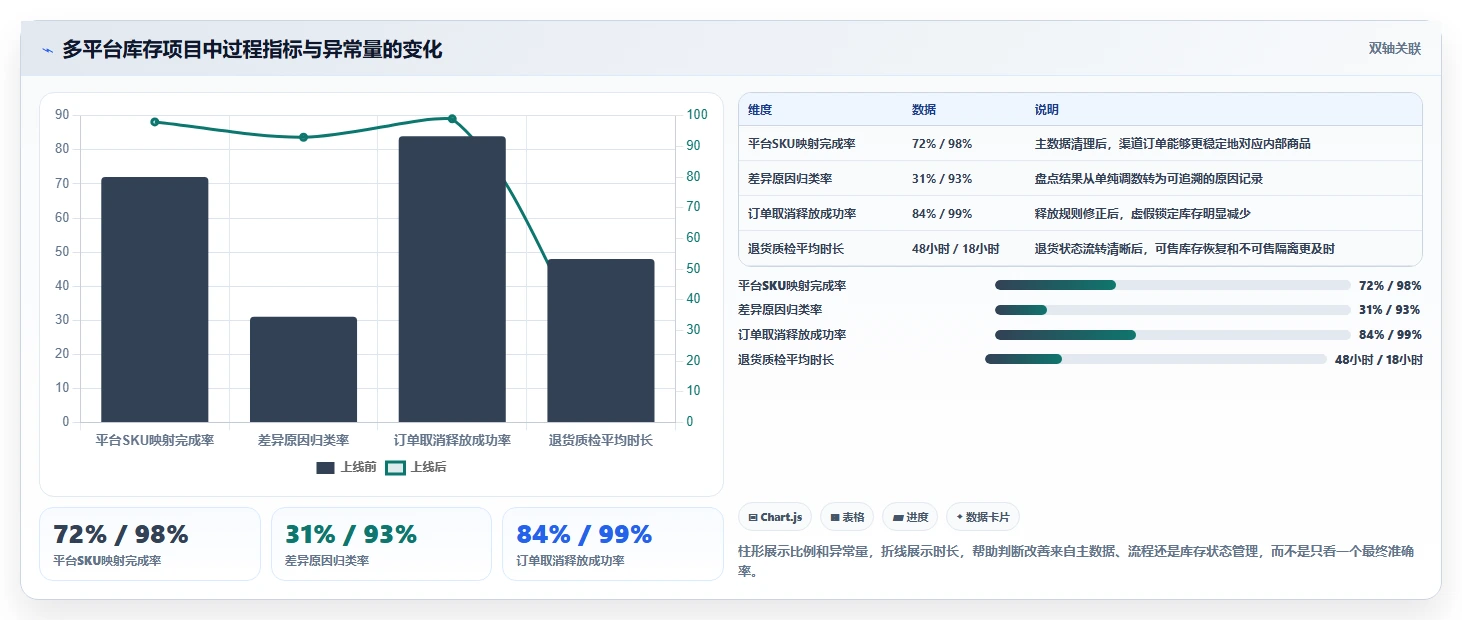Click line point above 平台SKU映射完成率 bar
This screenshot has height=620, width=1462.
tap(155, 122)
